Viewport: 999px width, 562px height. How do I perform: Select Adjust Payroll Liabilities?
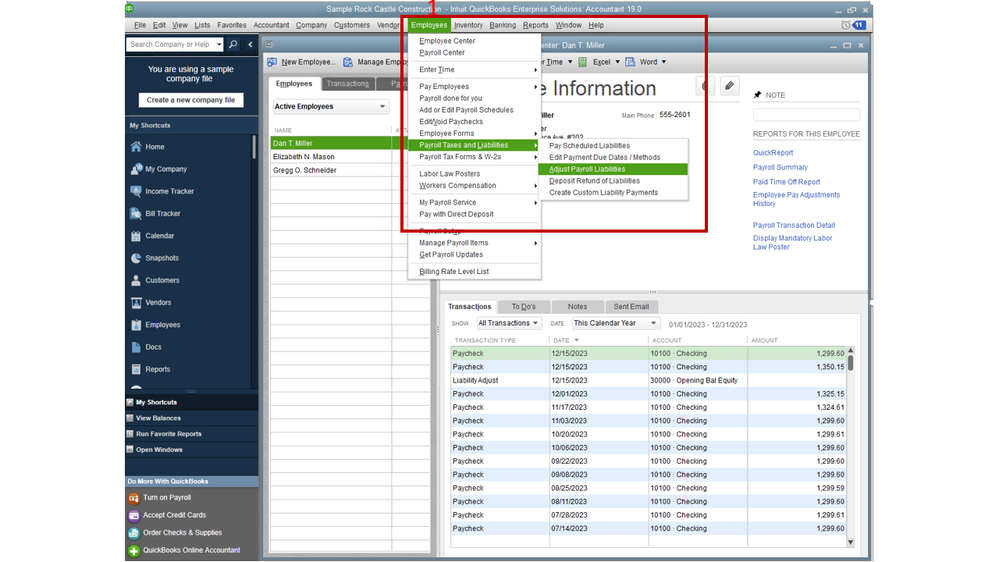coord(613,169)
